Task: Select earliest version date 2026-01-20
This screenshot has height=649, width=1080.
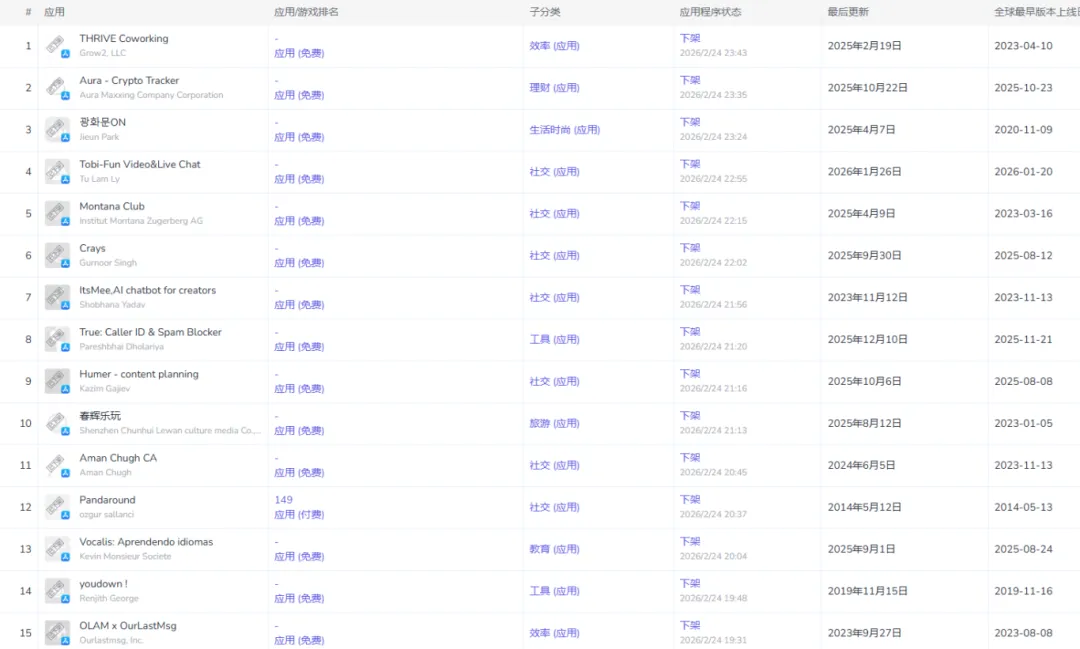Action: (x=1024, y=172)
